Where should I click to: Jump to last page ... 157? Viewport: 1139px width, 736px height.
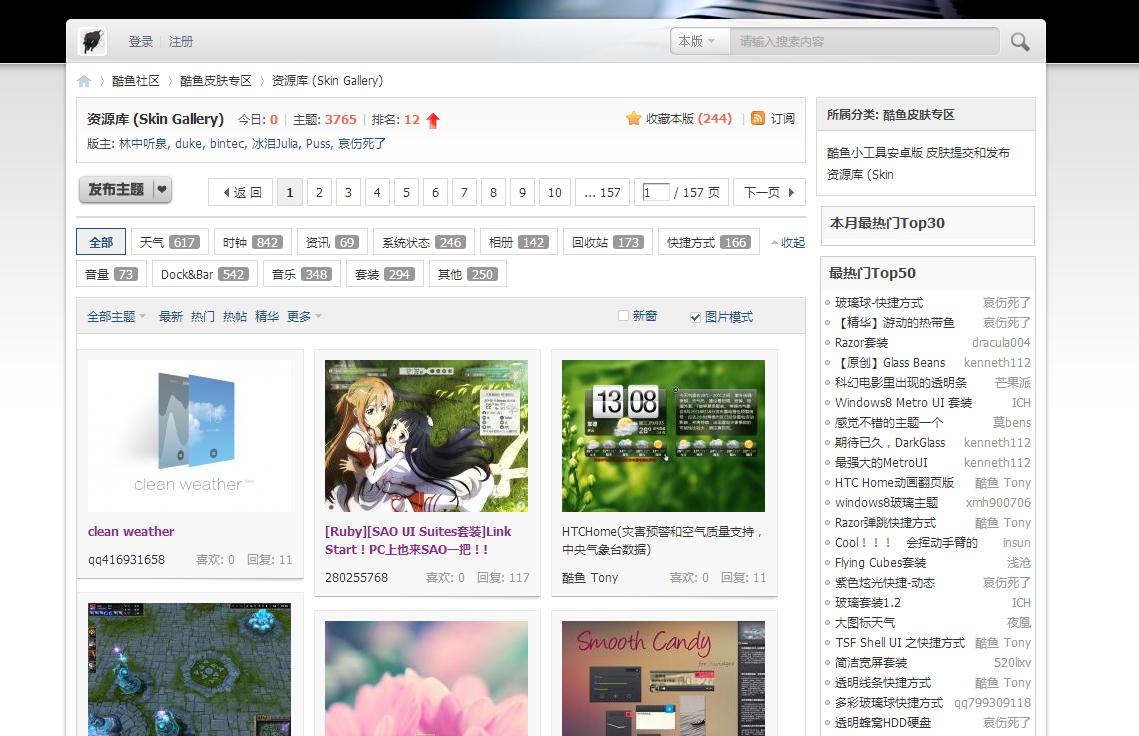[x=602, y=193]
